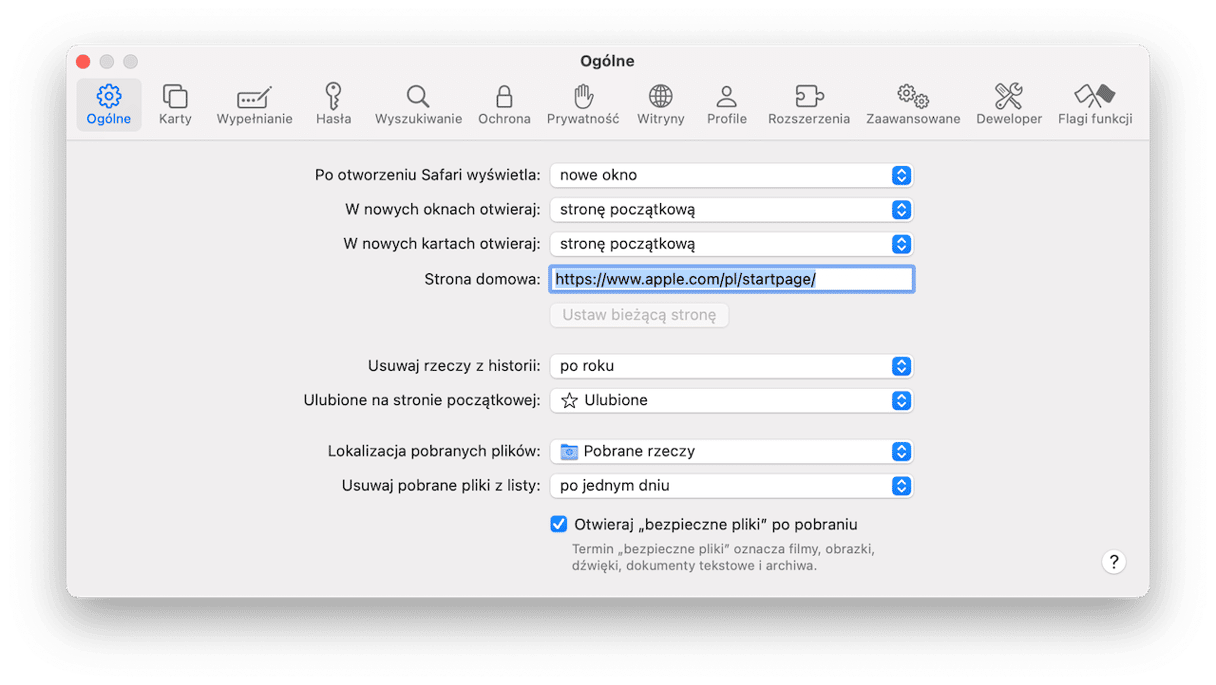The width and height of the screenshot is (1216, 685).
Task: Open the Karty (Tabs) preferences icon
Action: pyautogui.click(x=175, y=96)
